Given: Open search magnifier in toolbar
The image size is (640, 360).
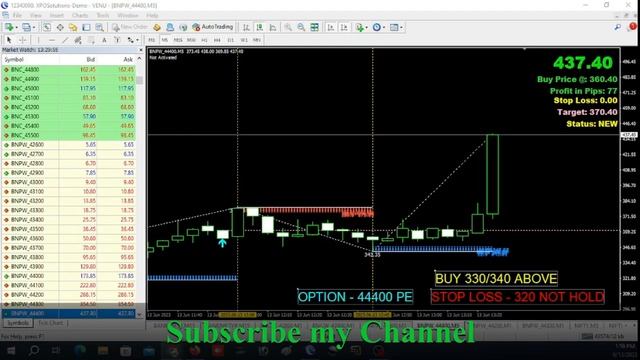Looking at the screenshot, I should coord(618,27).
